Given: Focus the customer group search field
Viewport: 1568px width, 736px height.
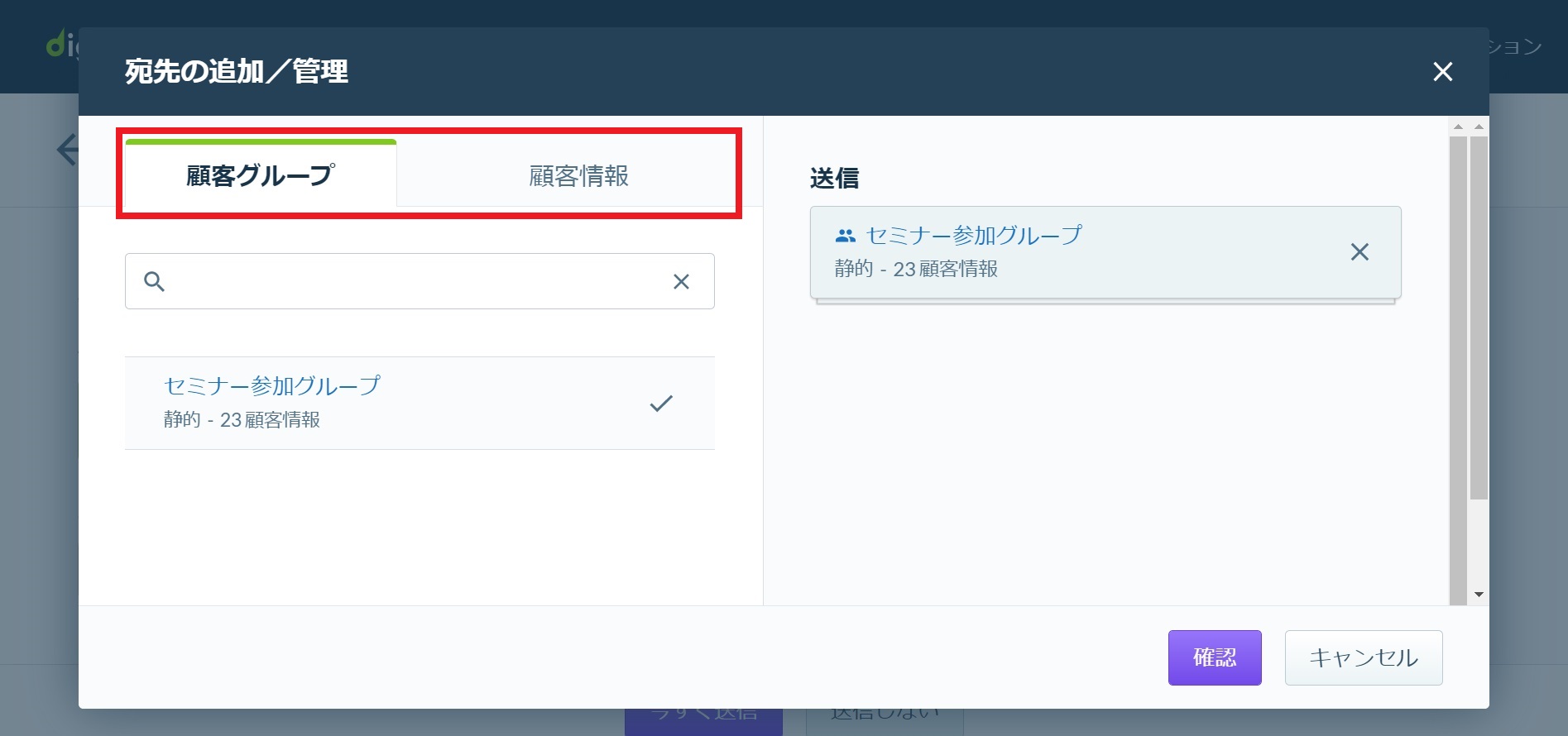Looking at the screenshot, I should click(419, 281).
